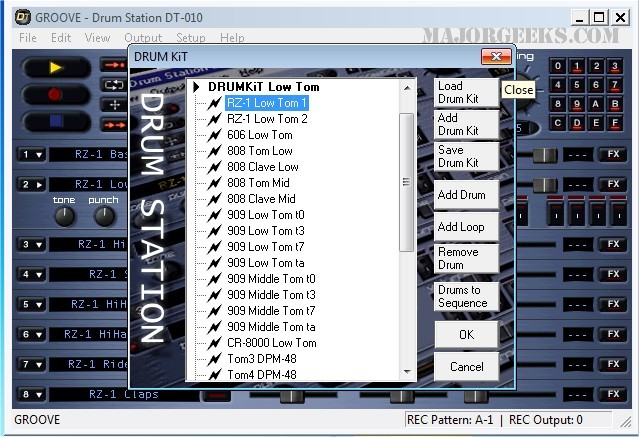639x437 pixels.
Task: Open the Edit menu
Action: tap(61, 38)
